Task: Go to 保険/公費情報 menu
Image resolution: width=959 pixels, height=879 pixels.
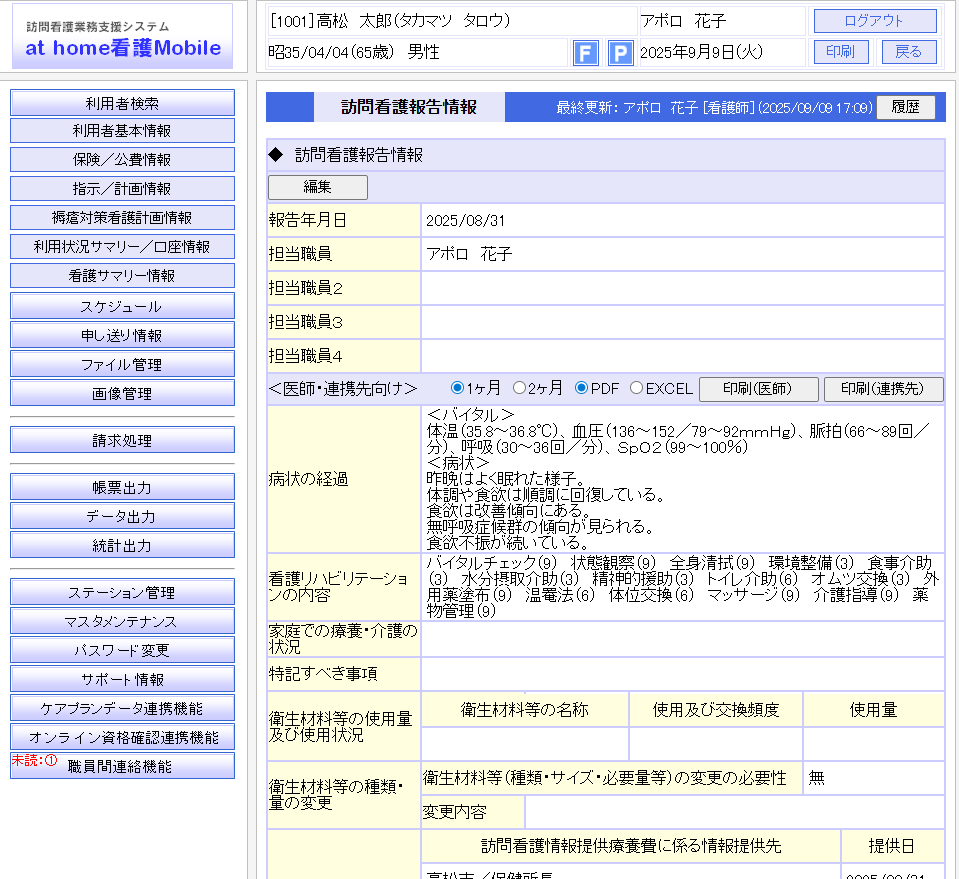Action: tap(122, 160)
